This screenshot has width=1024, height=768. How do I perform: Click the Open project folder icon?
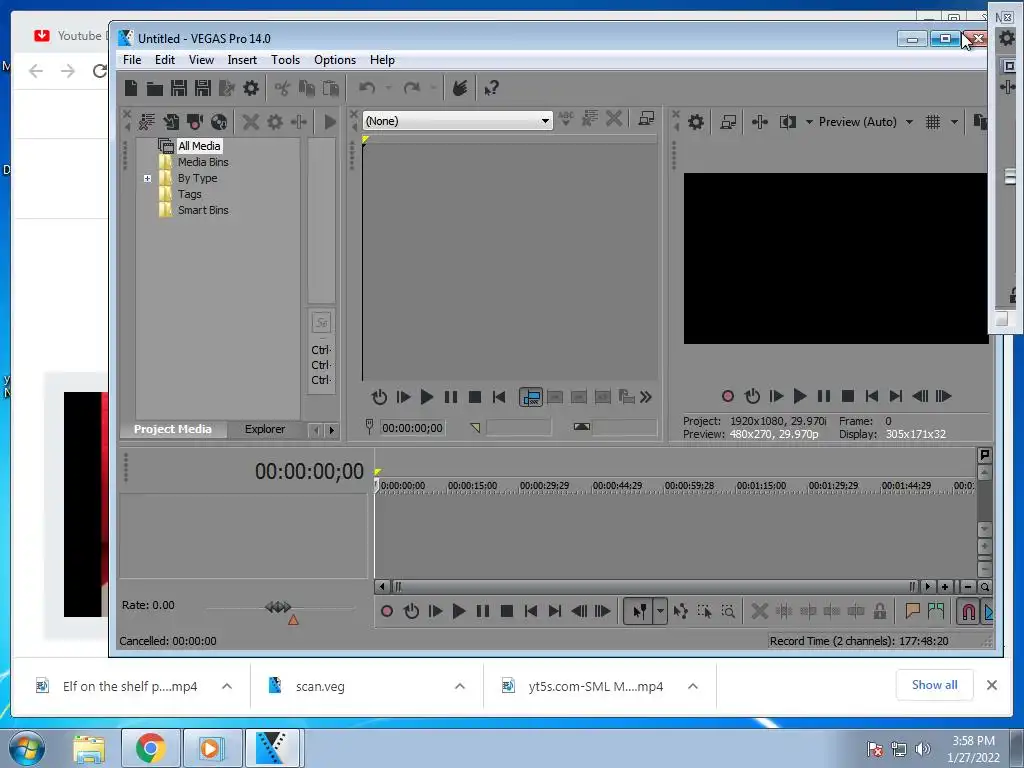point(155,88)
